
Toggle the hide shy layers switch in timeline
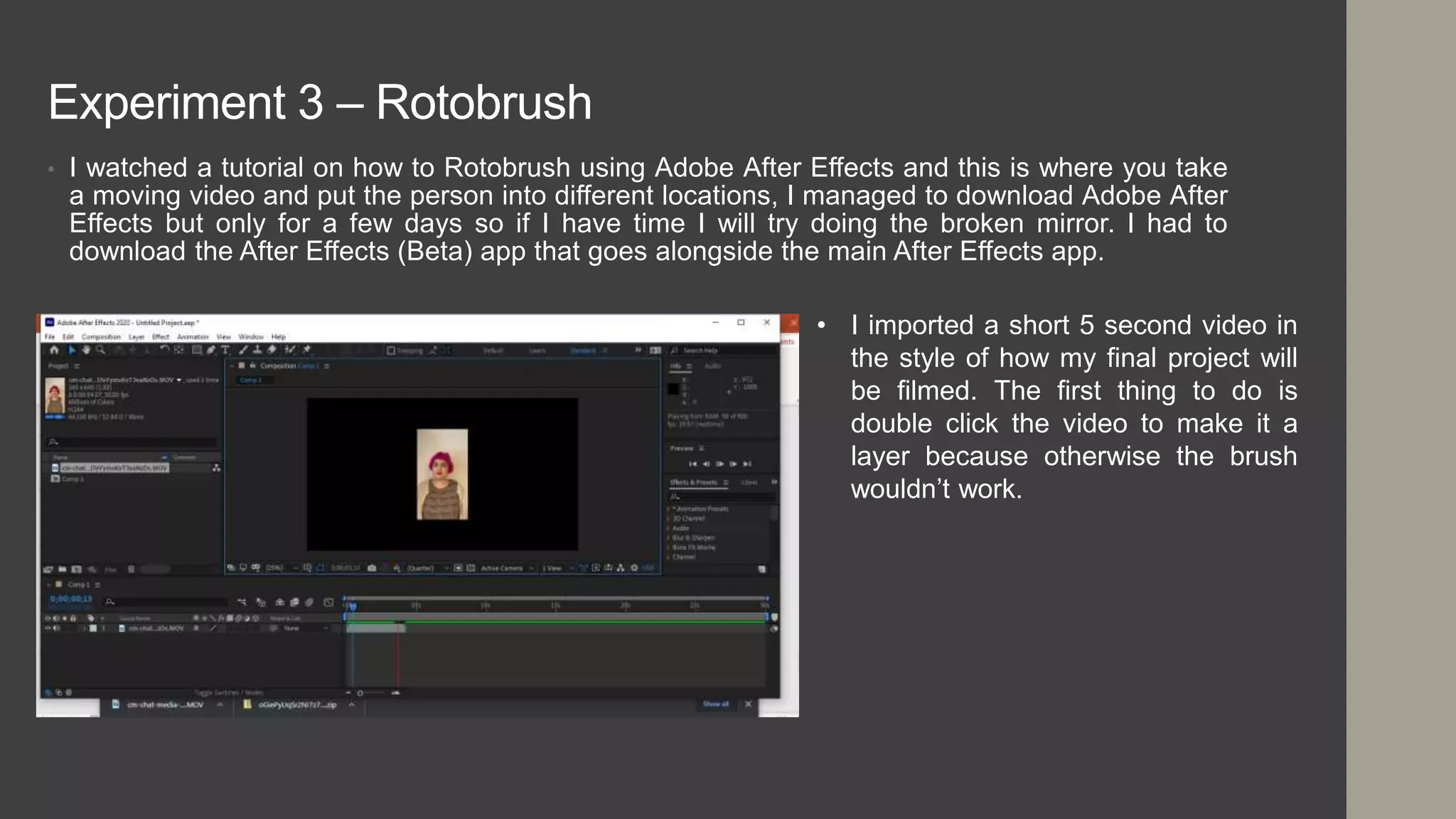click(280, 602)
